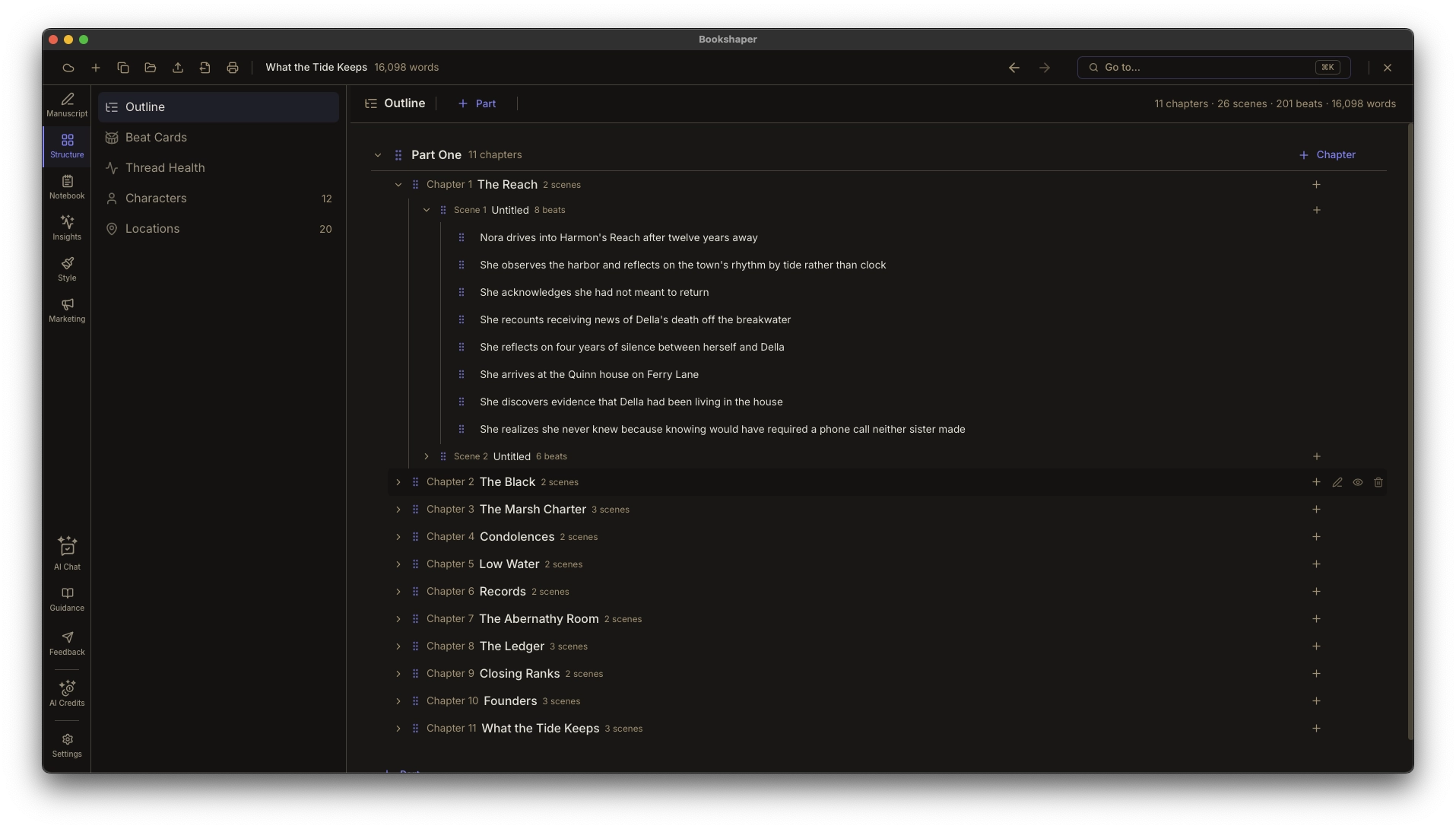Click the export upload icon in toolbar
This screenshot has width=1456, height=829.
coord(178,68)
